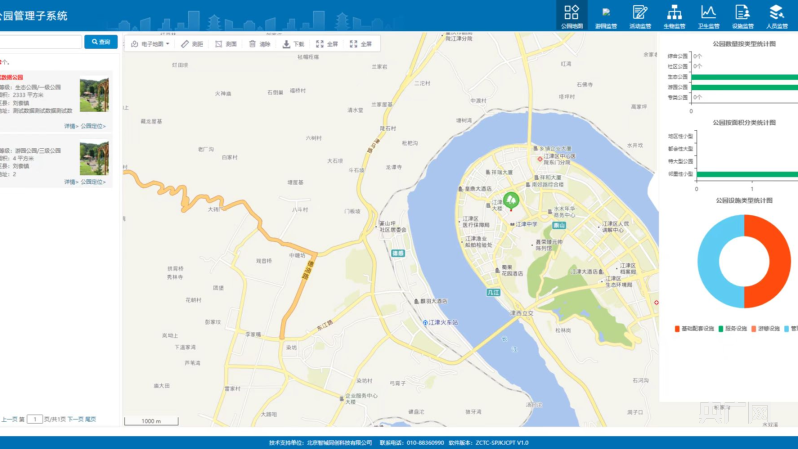This screenshot has height=449, width=798.
Task: Toggle the 基础配套设施 orange-red legend item
Action: click(x=694, y=329)
